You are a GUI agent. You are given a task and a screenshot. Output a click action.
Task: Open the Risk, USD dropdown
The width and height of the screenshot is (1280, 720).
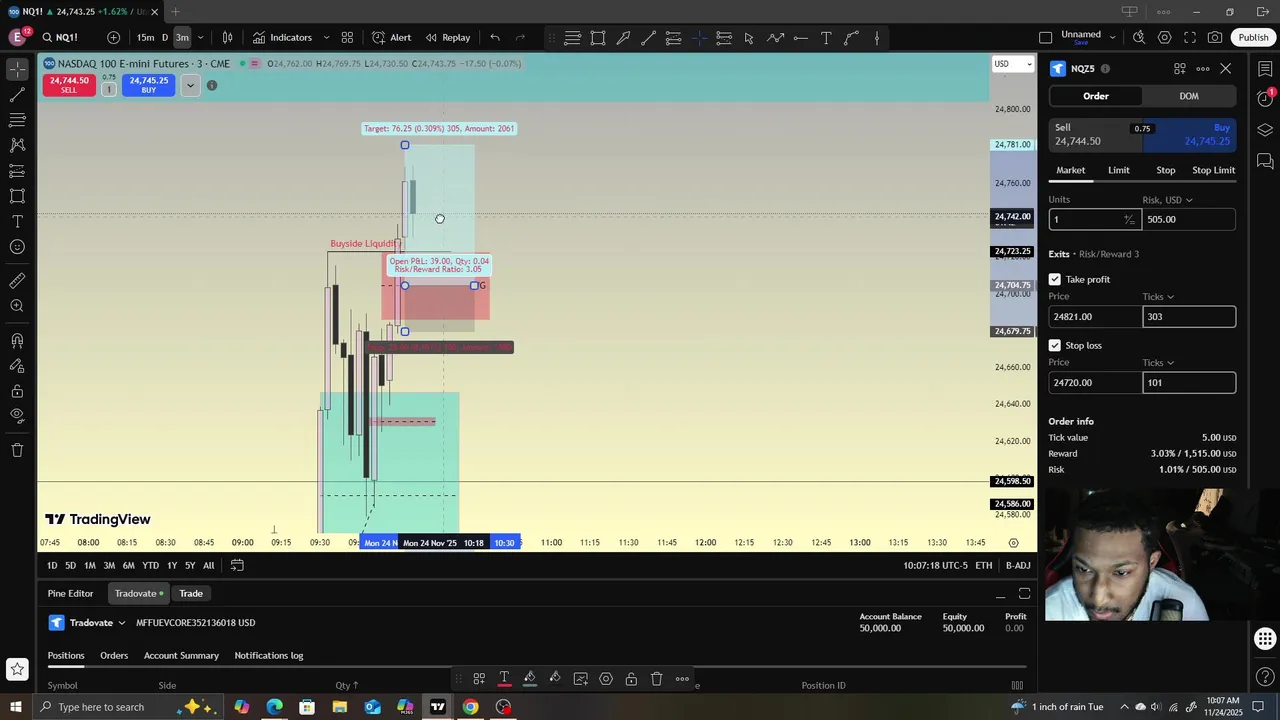[x=1167, y=200]
